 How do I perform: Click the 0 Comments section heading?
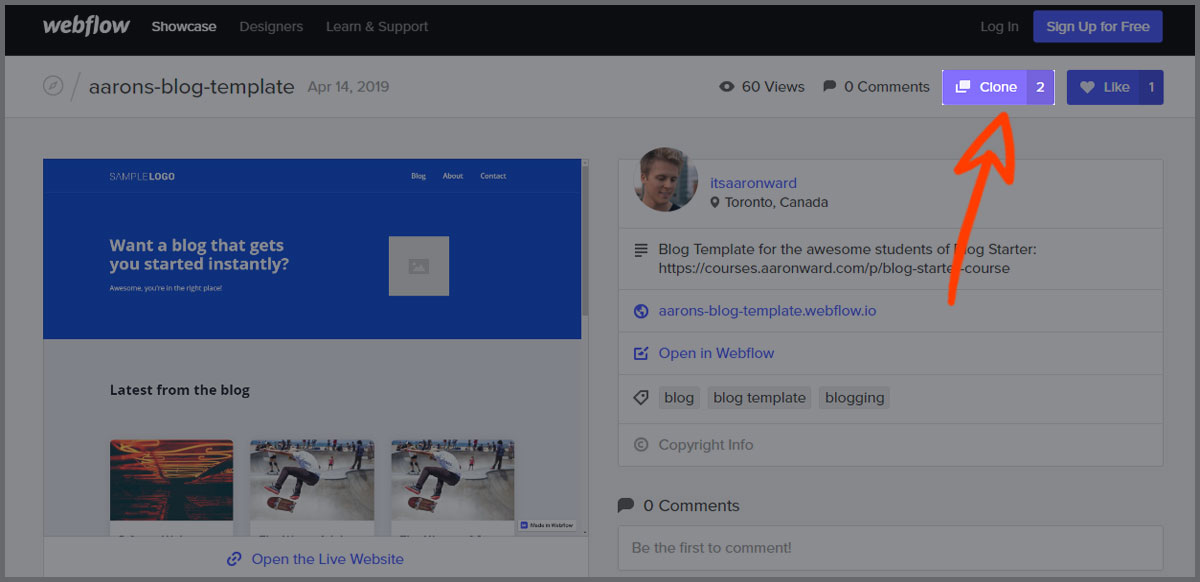coord(691,506)
